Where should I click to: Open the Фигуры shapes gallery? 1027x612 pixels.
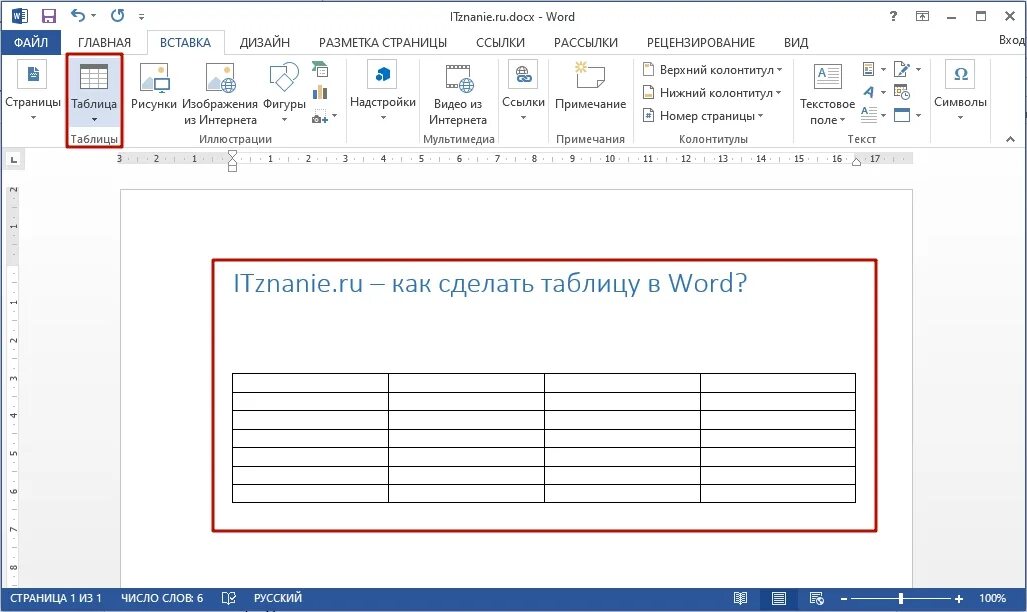point(284,93)
